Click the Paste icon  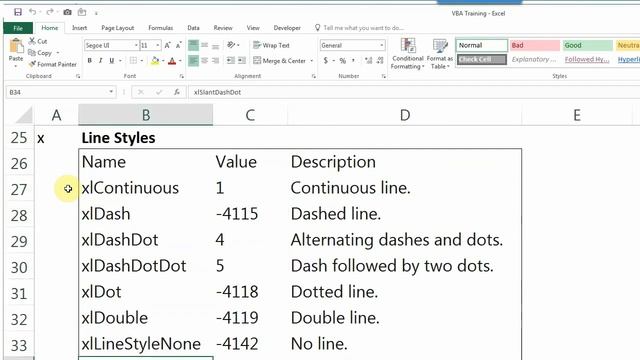point(16,47)
